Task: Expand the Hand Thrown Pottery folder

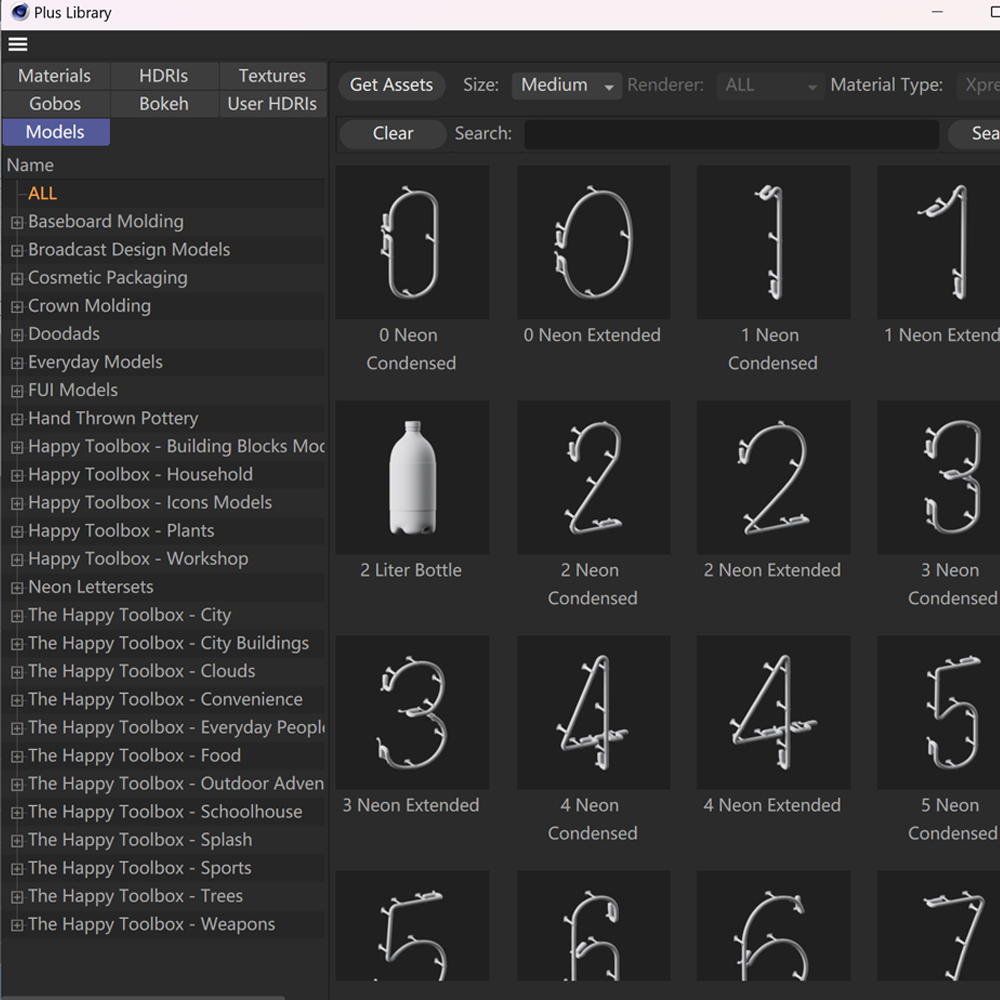Action: 17,419
